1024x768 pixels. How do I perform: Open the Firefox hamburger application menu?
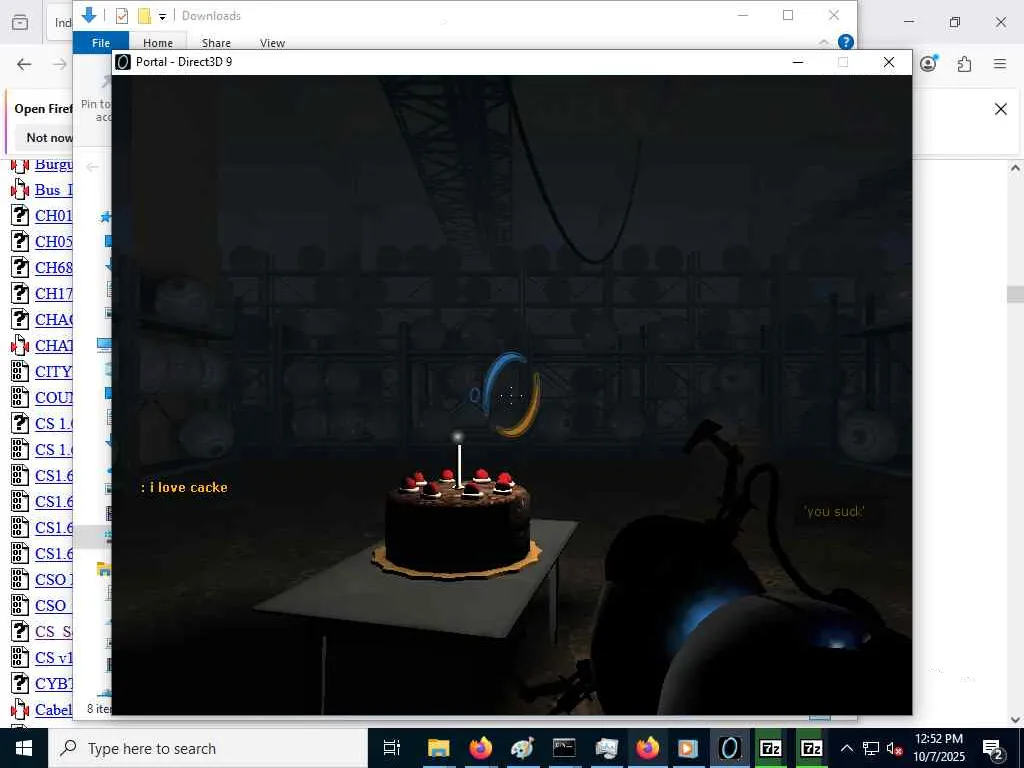point(1000,64)
